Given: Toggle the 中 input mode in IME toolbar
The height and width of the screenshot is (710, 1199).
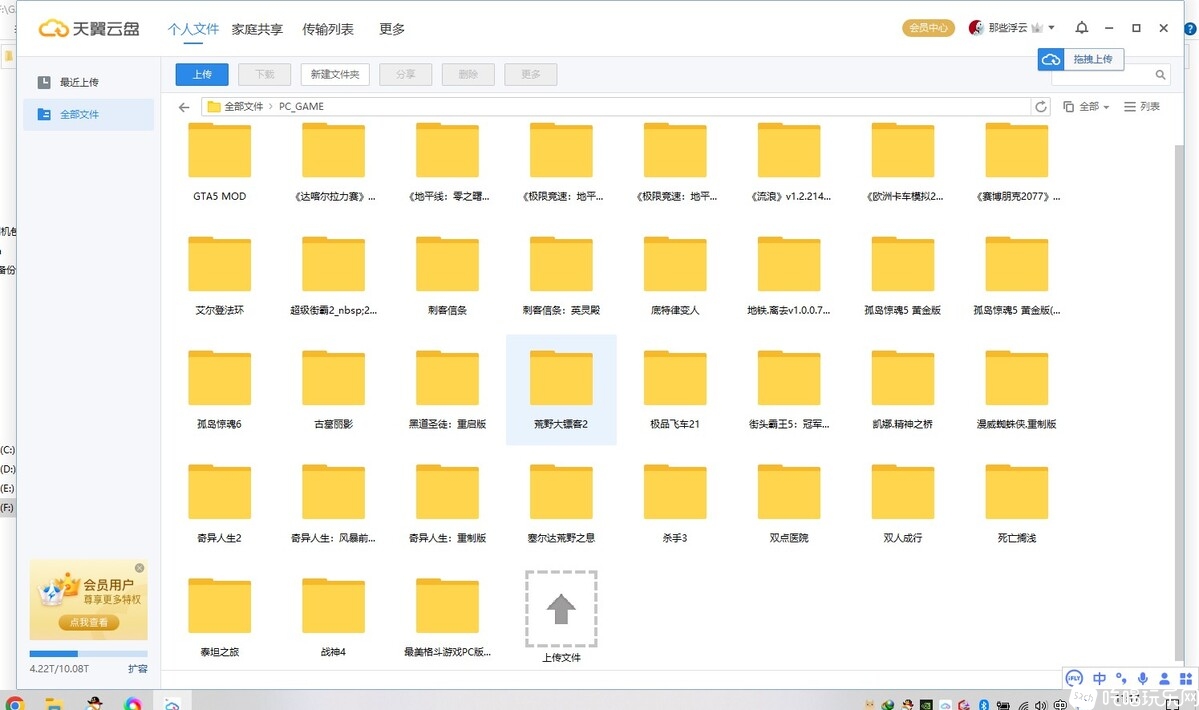Looking at the screenshot, I should [1100, 678].
